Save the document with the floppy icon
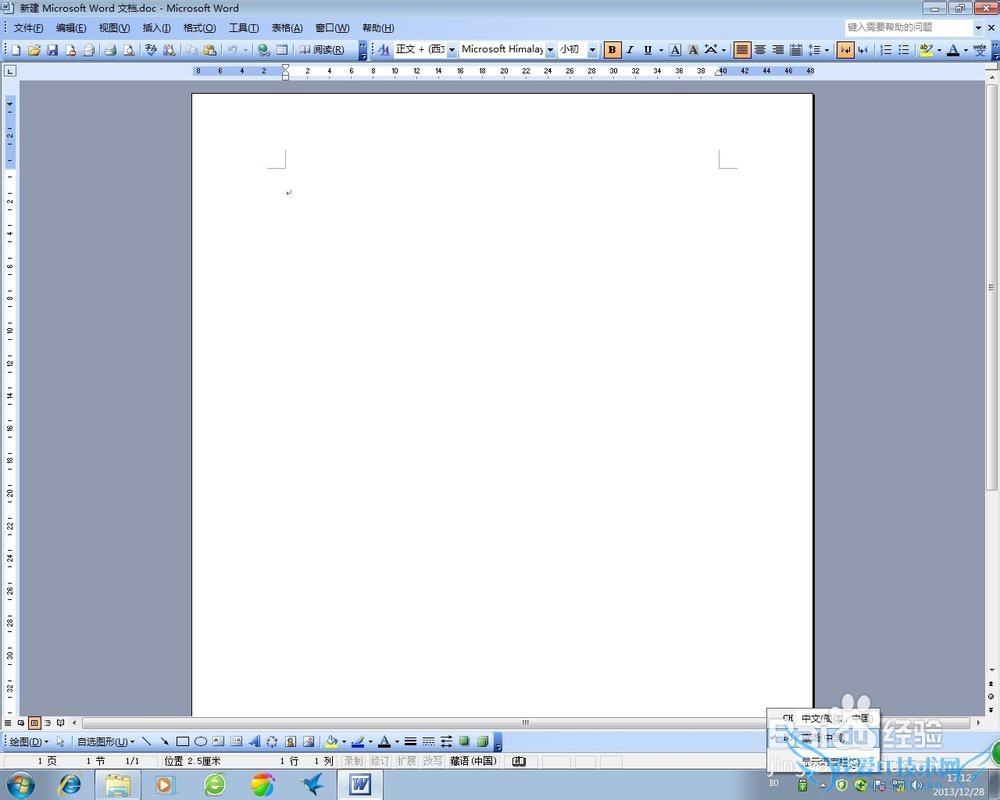1000x800 pixels. click(52, 50)
